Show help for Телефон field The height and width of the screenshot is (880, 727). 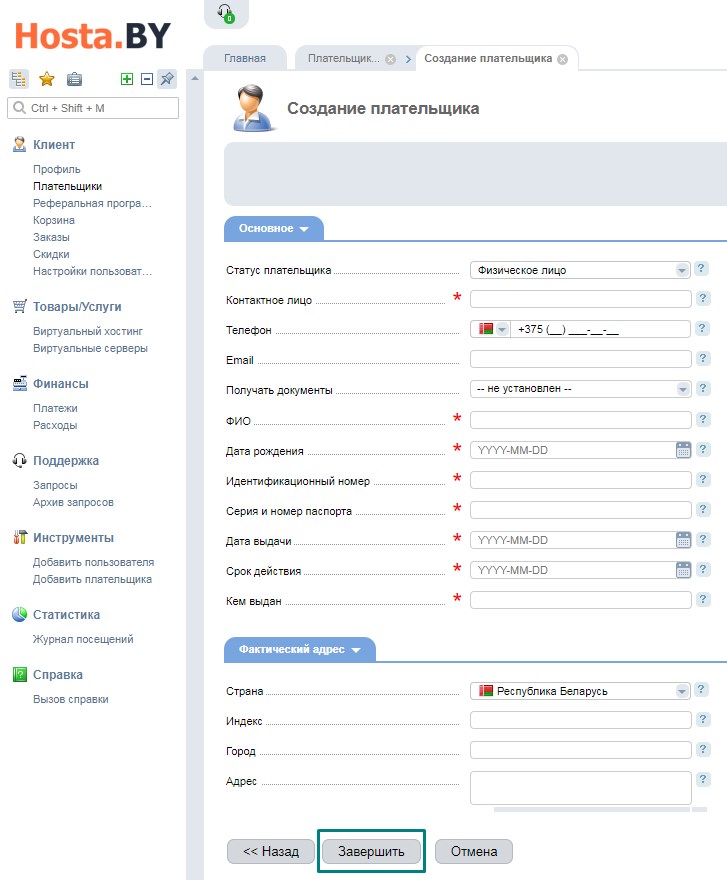coord(702,328)
